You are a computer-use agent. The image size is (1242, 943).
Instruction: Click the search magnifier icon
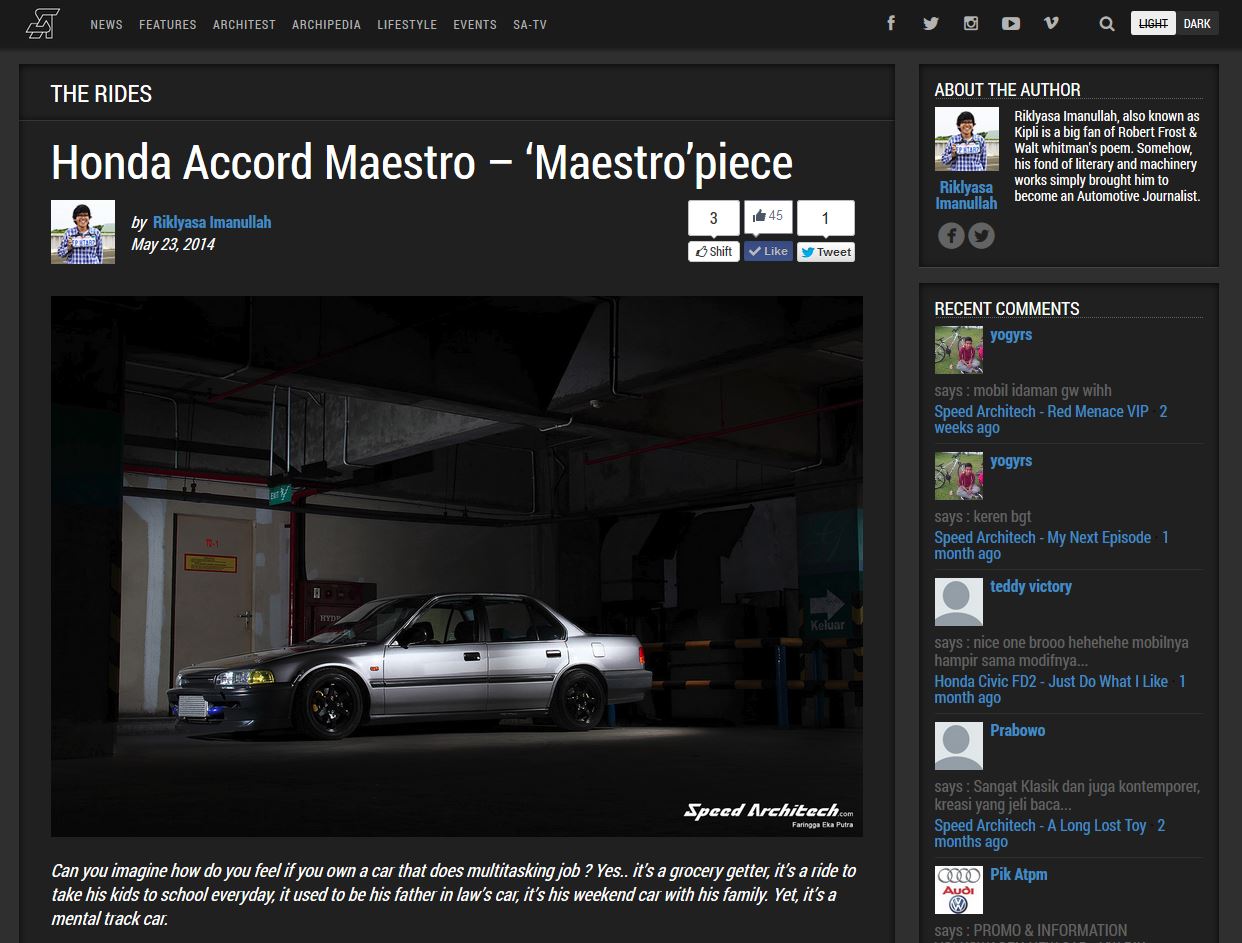pos(1106,24)
